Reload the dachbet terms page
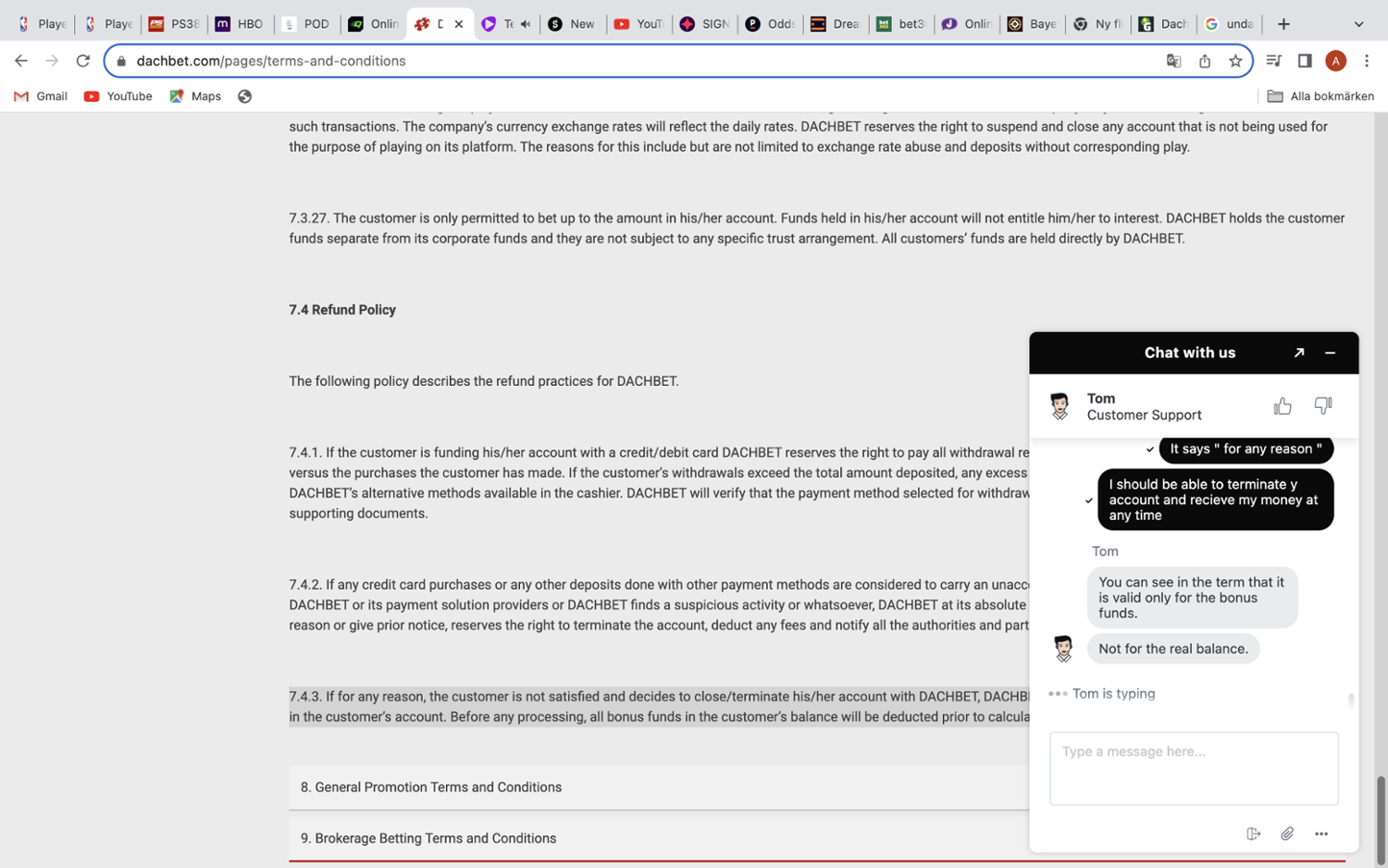Image resolution: width=1388 pixels, height=868 pixels. pos(83,61)
